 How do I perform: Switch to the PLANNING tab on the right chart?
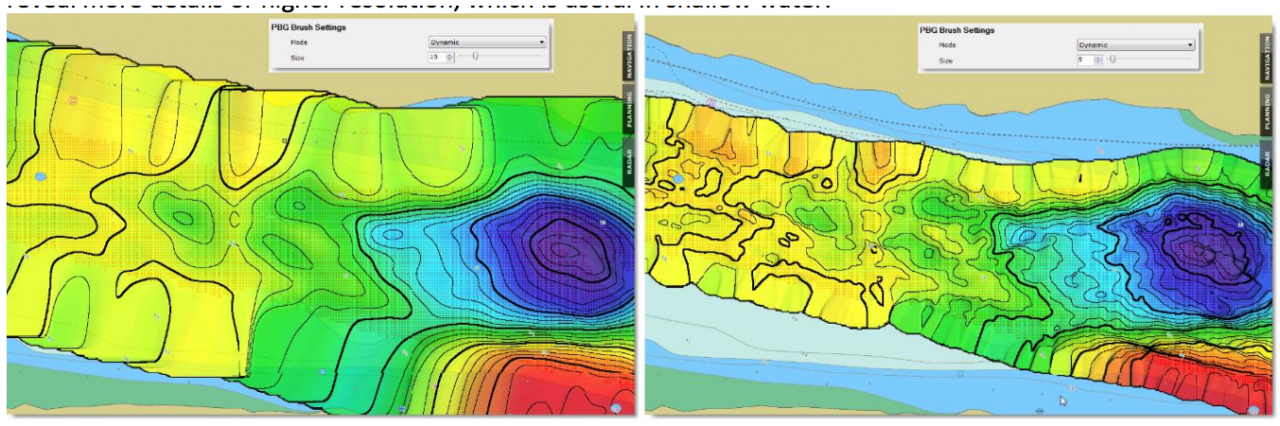pos(1267,112)
